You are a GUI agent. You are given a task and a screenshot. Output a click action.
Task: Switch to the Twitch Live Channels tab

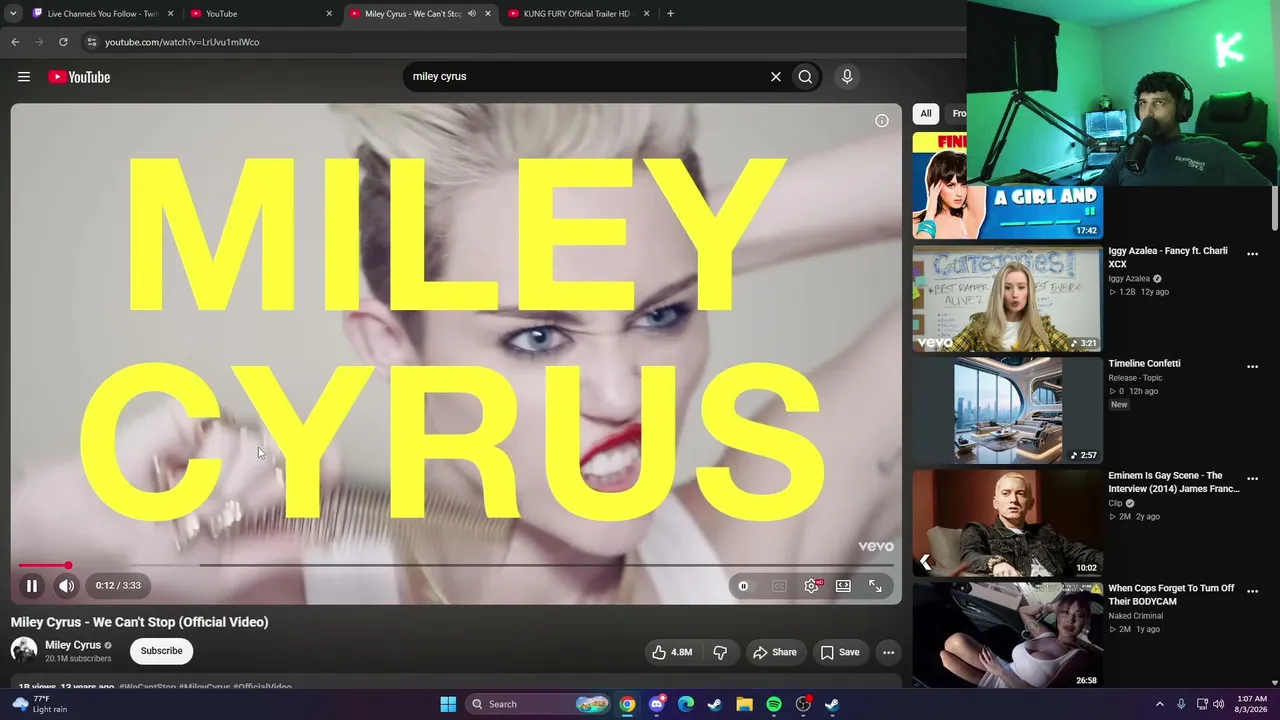103,14
